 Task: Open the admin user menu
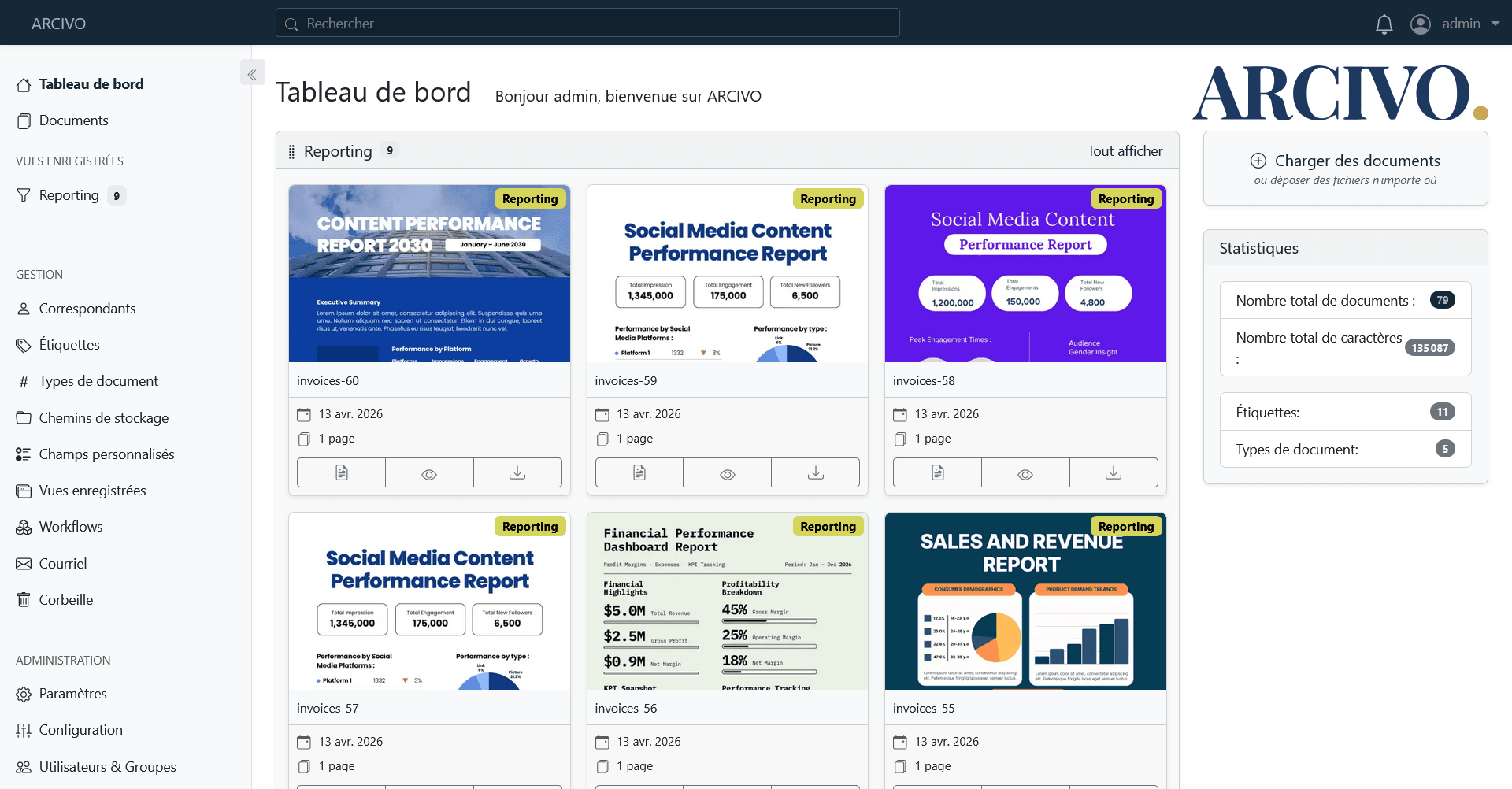pos(1455,24)
